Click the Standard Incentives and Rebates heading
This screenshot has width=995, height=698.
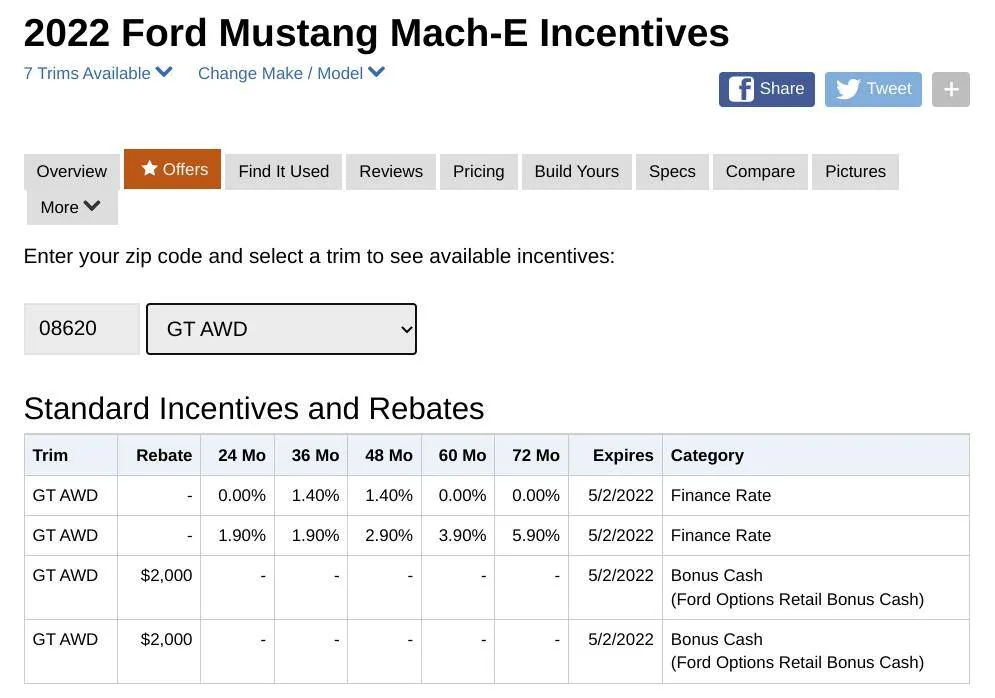point(254,409)
